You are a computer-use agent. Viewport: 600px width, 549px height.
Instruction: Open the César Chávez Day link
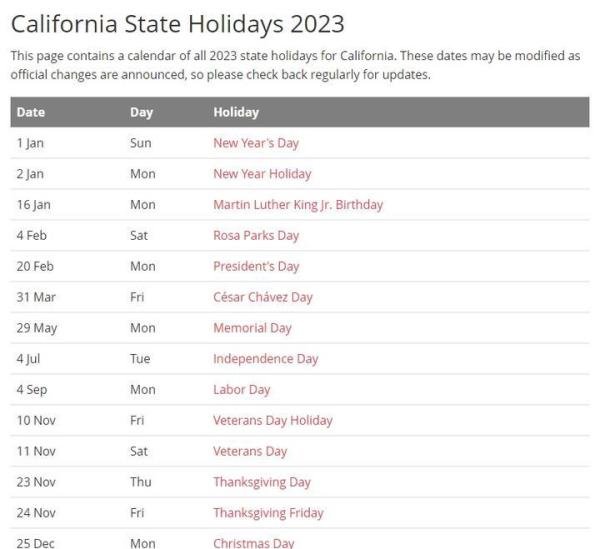pyautogui.click(x=263, y=297)
